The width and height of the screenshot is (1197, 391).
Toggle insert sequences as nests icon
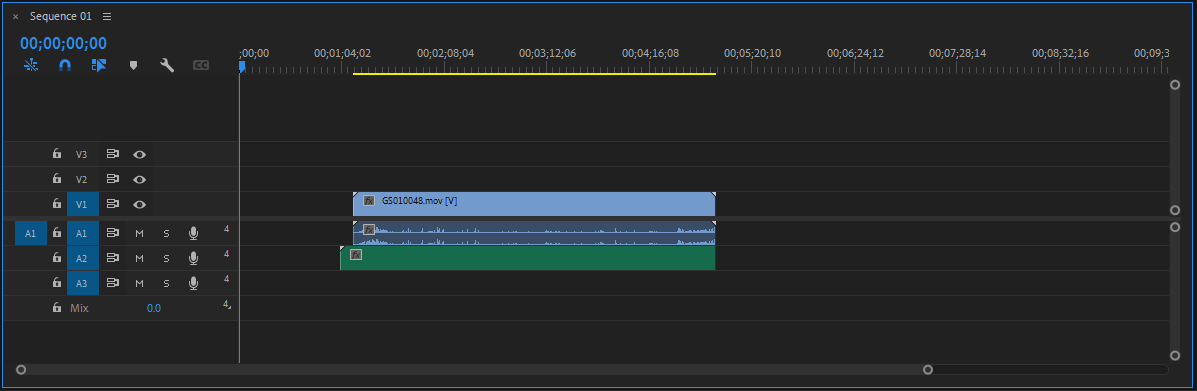(x=31, y=66)
